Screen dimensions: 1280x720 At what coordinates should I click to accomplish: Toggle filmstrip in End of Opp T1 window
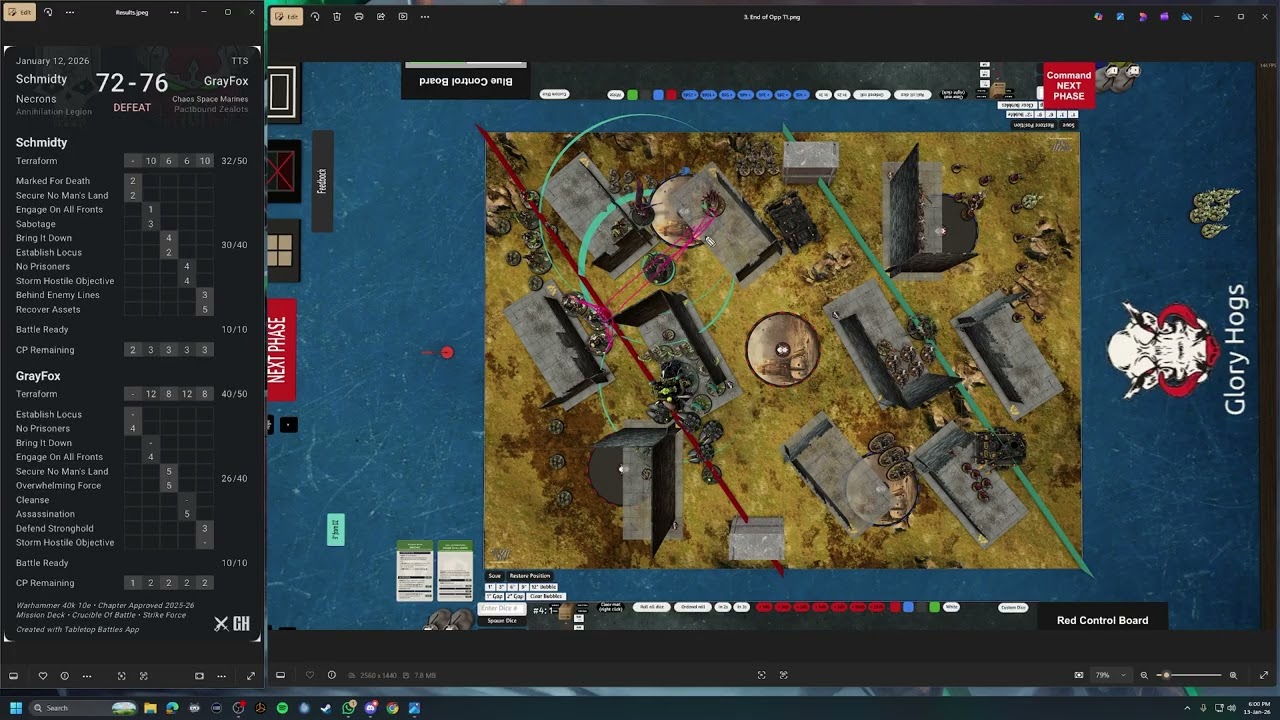coord(280,675)
